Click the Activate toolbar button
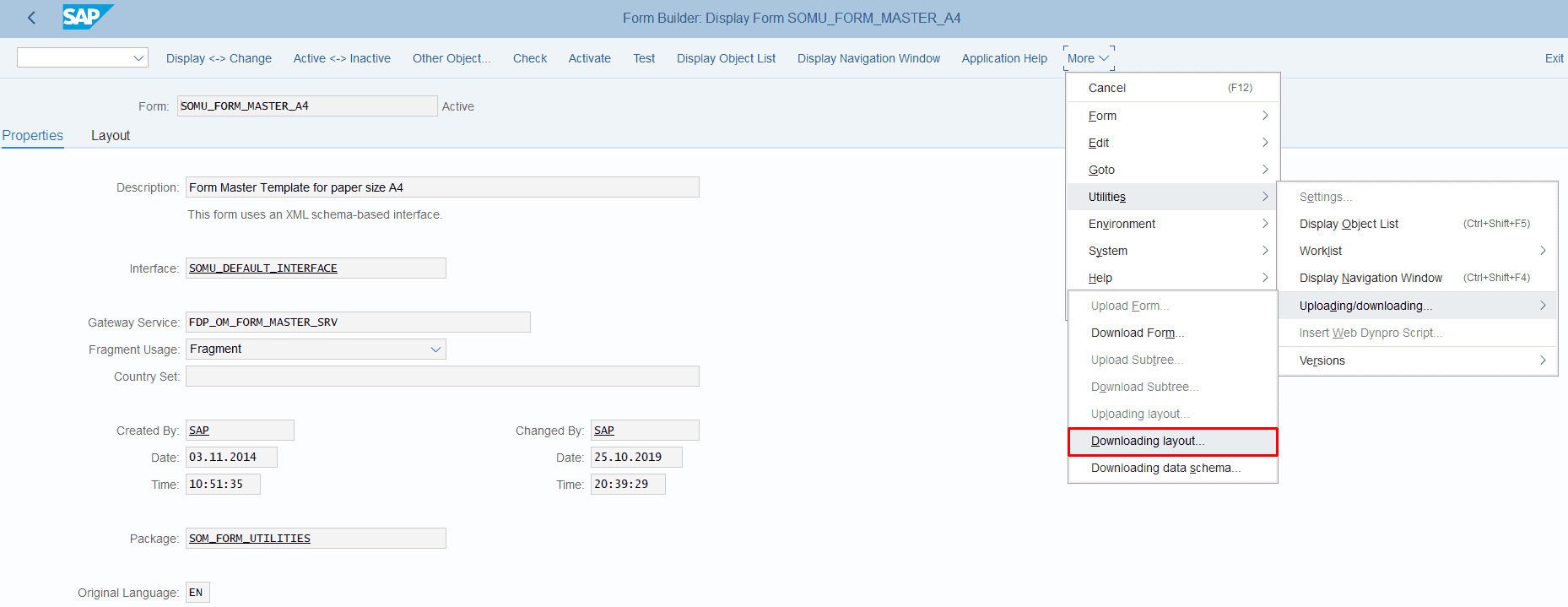 tap(590, 58)
